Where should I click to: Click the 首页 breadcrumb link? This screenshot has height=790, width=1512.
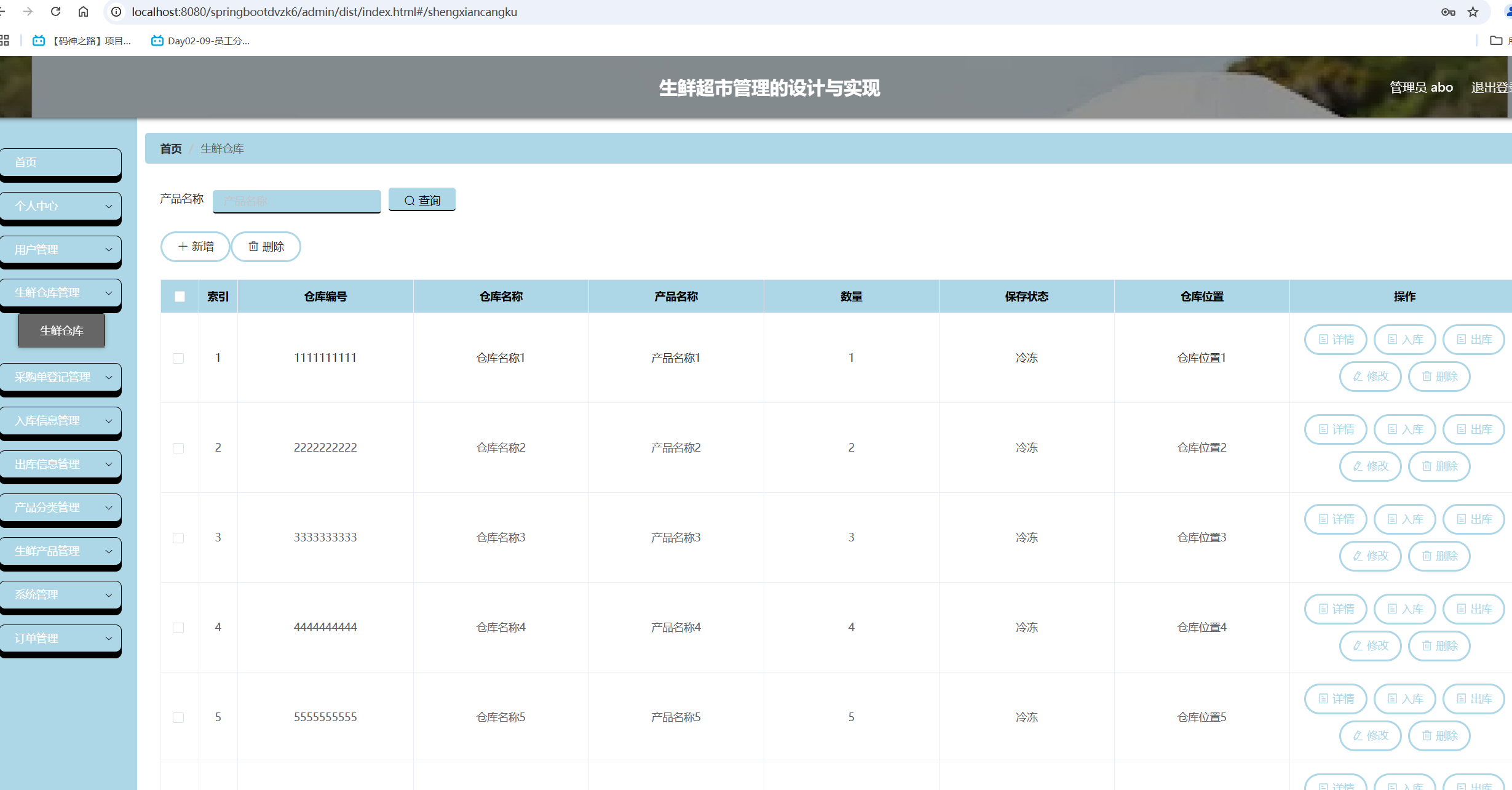pyautogui.click(x=171, y=149)
